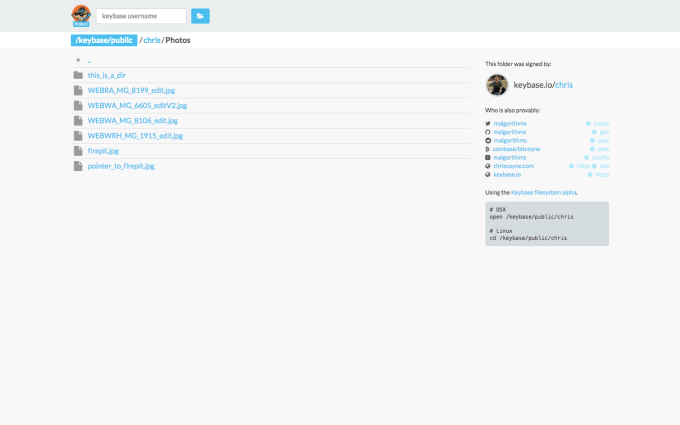Click file icon next to WEBWA_MG_8106_edit.jpg

click(78, 121)
